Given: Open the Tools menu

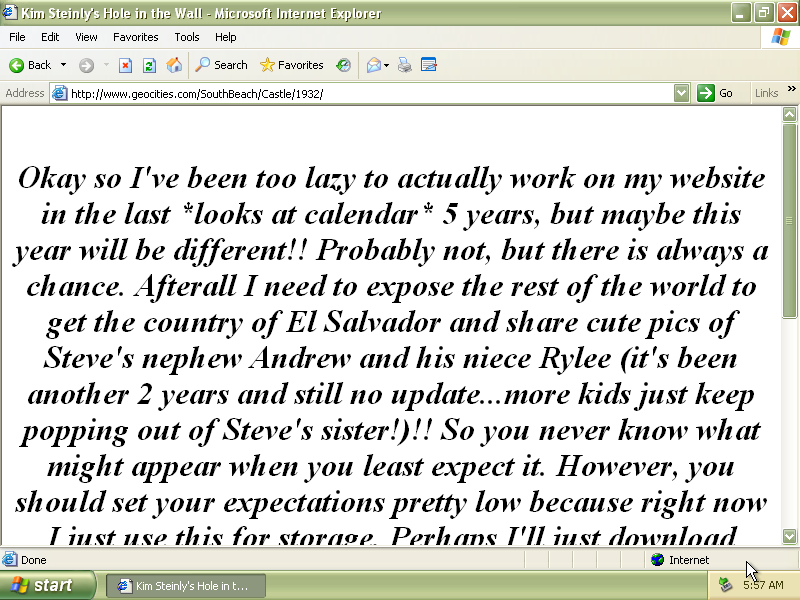Looking at the screenshot, I should (x=187, y=37).
